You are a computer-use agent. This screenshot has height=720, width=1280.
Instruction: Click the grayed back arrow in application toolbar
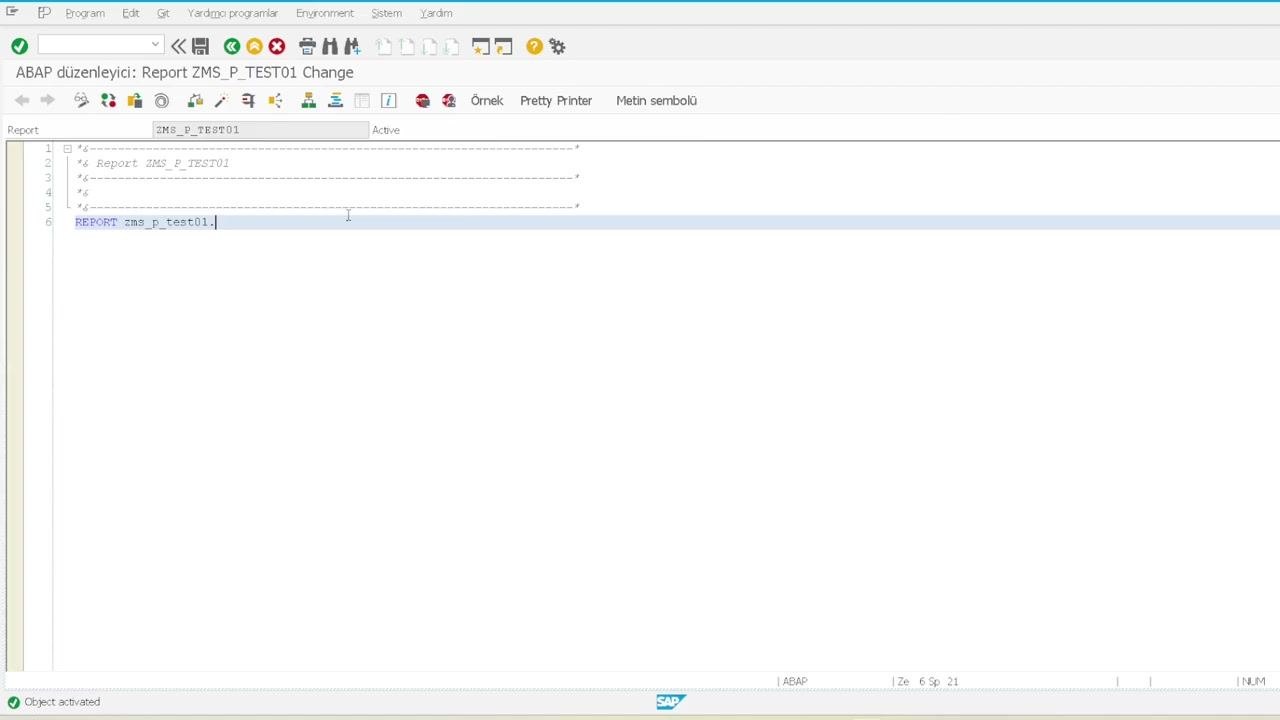[22, 100]
